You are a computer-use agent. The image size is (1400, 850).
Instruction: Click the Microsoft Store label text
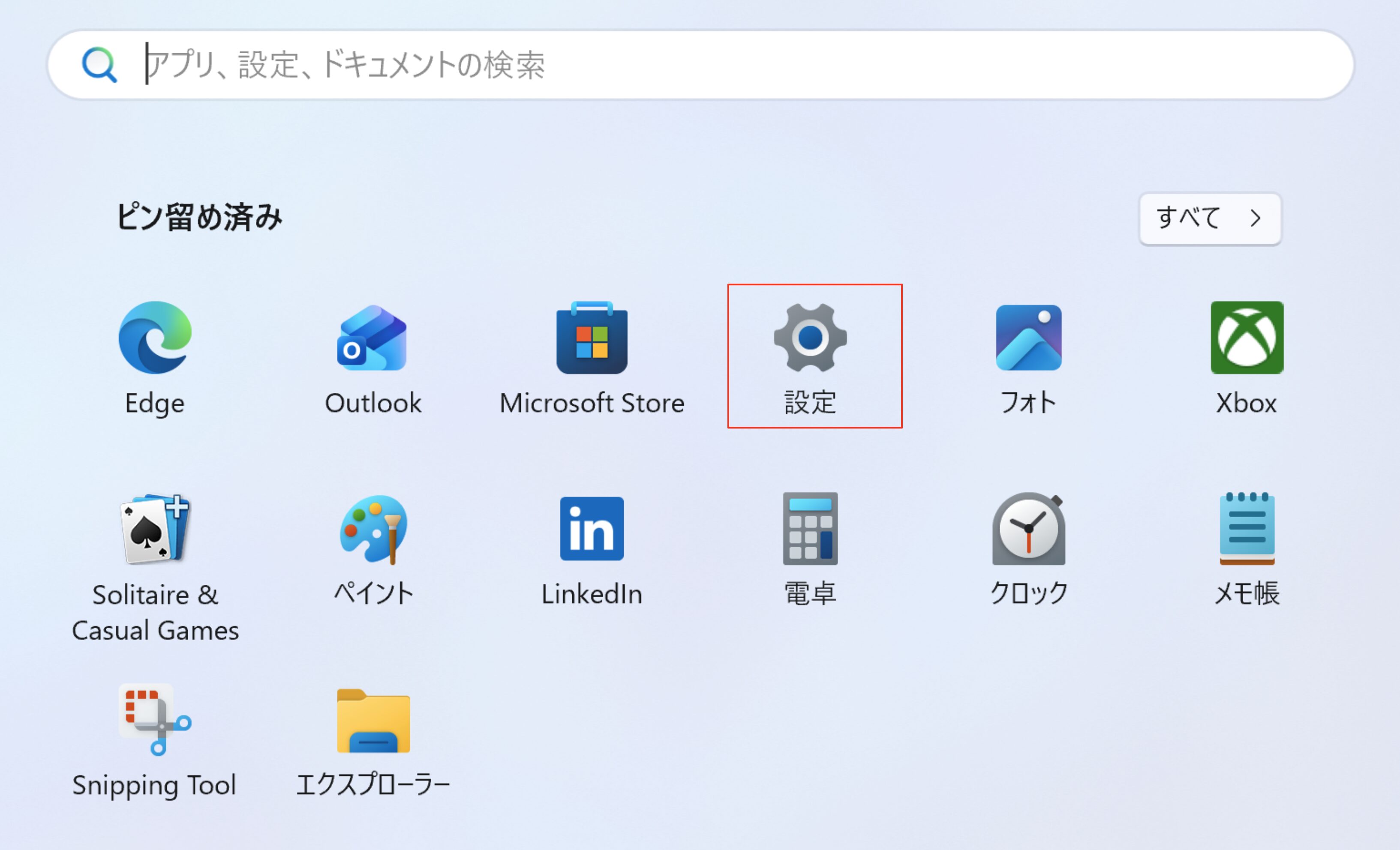[x=592, y=403]
